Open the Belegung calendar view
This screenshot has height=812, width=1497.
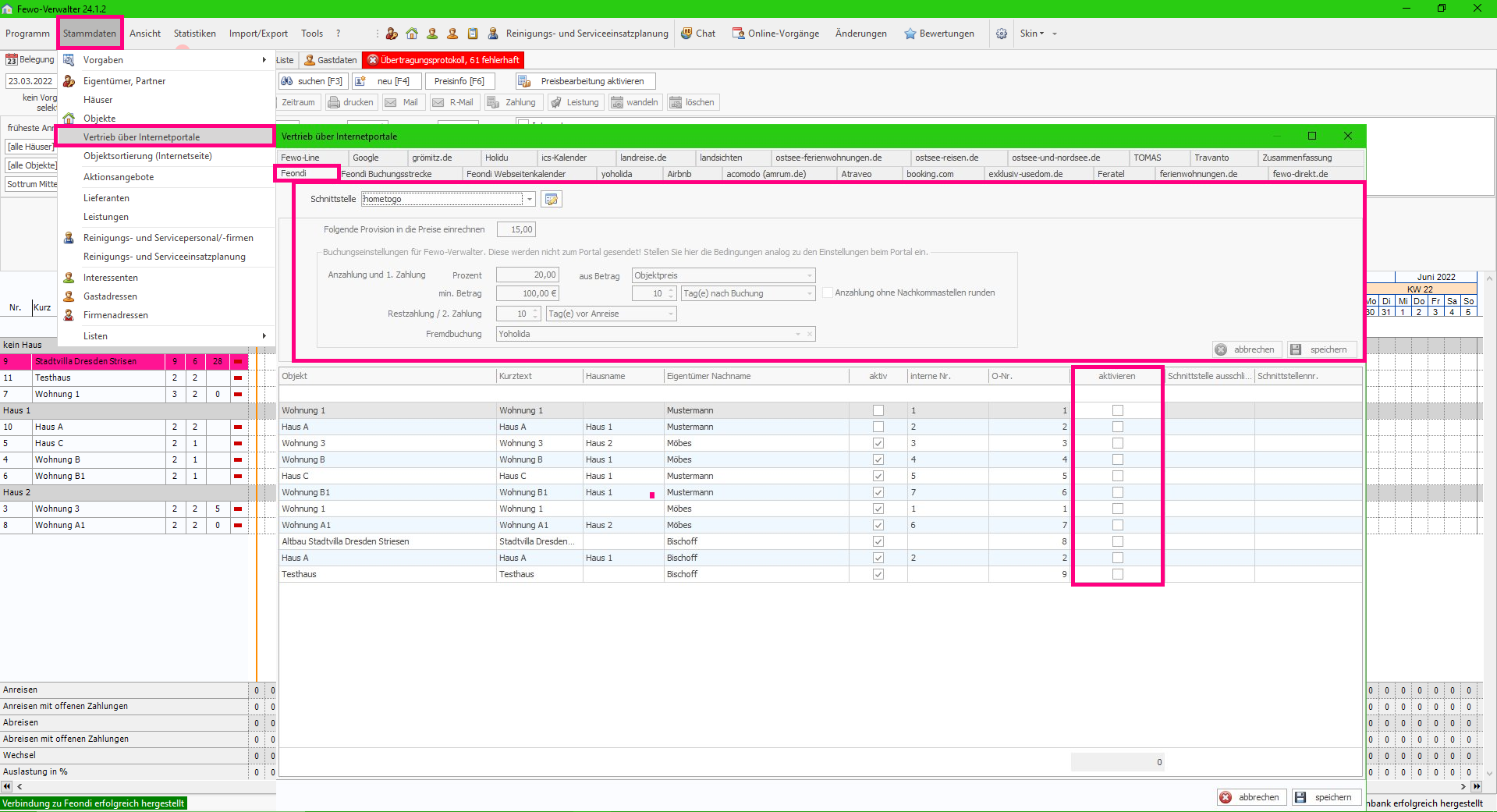tap(30, 60)
